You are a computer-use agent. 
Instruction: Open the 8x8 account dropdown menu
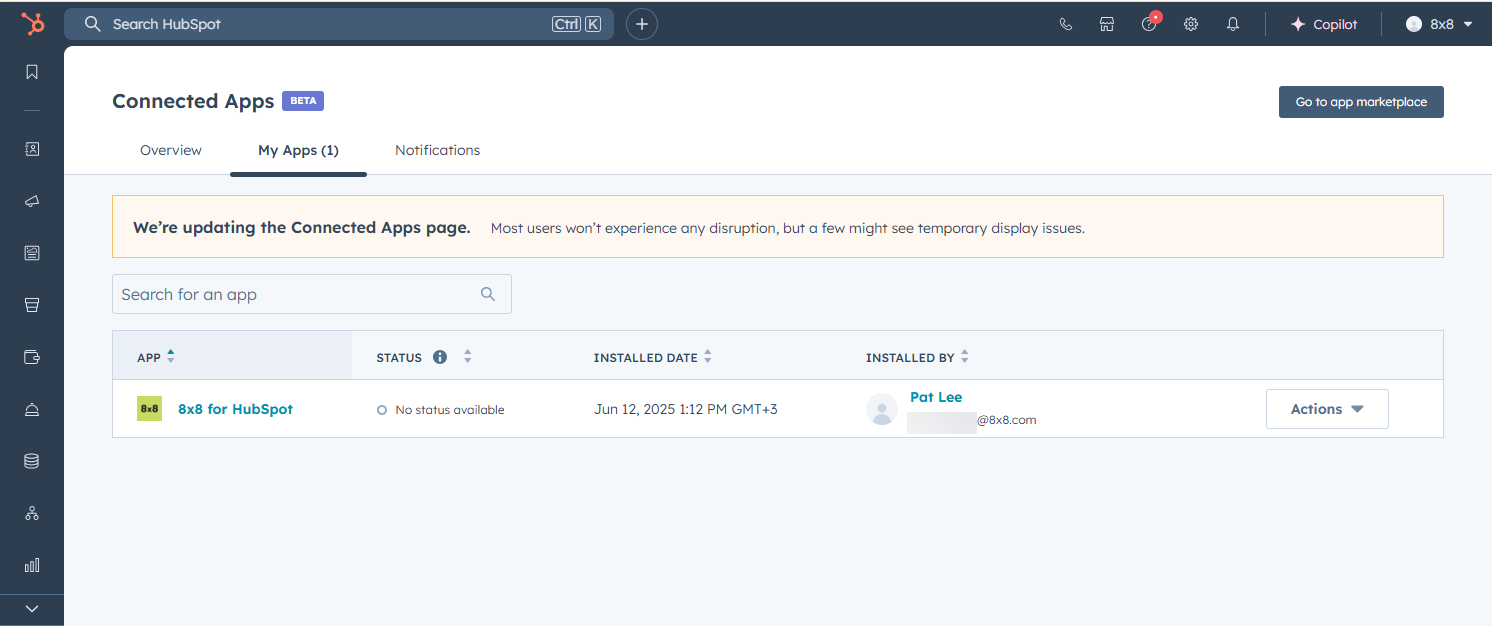pyautogui.click(x=1440, y=24)
